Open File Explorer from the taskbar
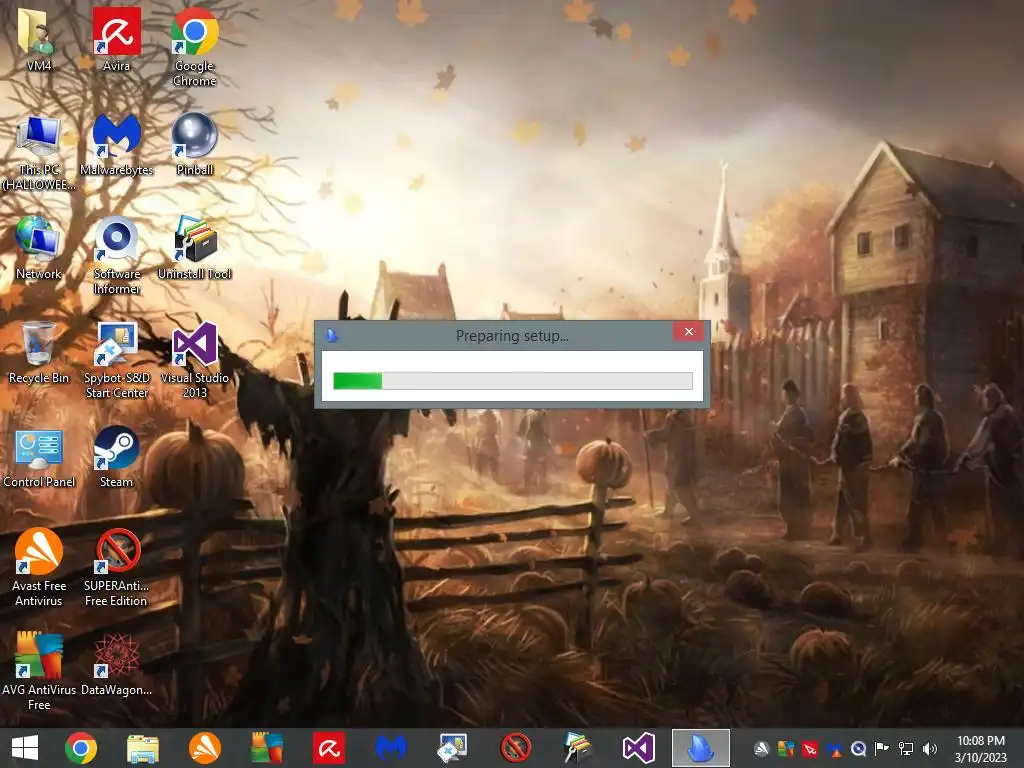The image size is (1024, 768). pyautogui.click(x=142, y=748)
